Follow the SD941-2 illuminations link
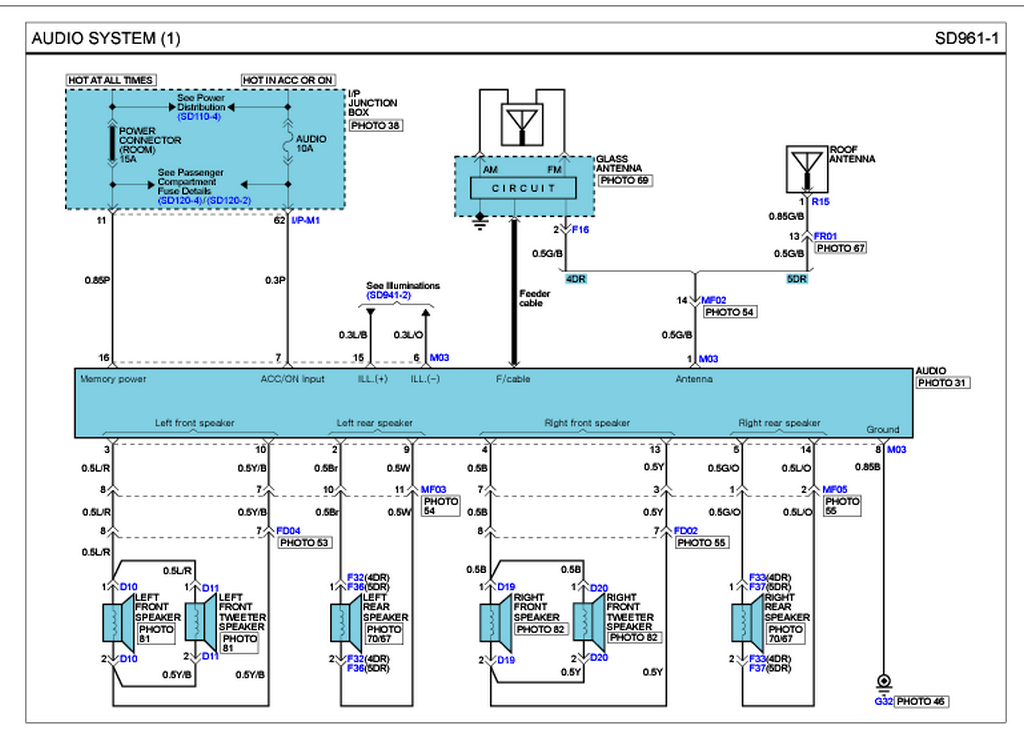Image resolution: width=1024 pixels, height=730 pixels. 389,295
